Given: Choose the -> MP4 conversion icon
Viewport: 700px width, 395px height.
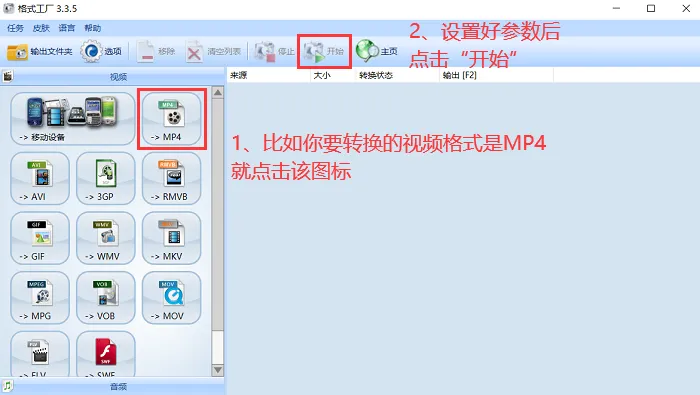Looking at the screenshot, I should (172, 119).
